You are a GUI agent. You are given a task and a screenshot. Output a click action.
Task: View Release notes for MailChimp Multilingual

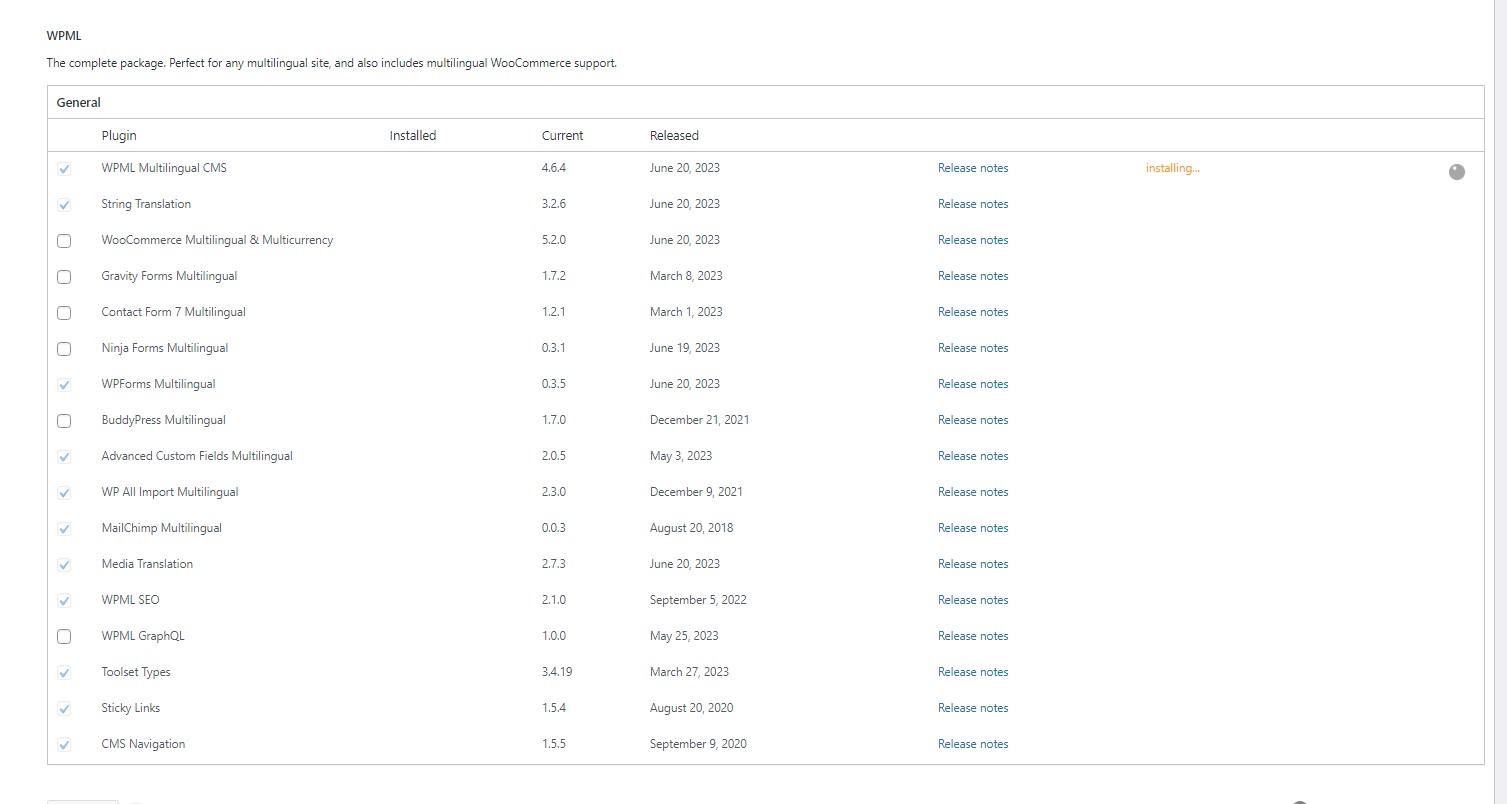pyautogui.click(x=973, y=528)
